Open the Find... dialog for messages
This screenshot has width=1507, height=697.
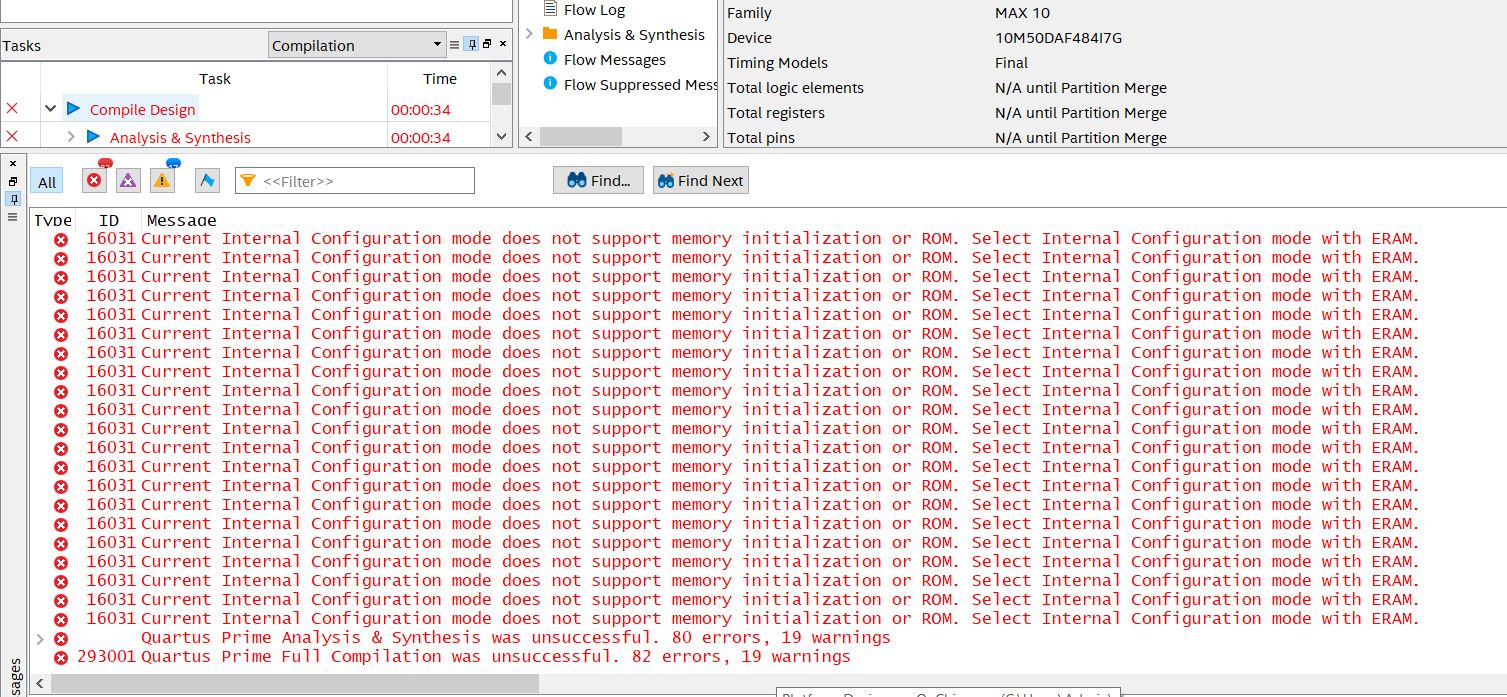point(598,180)
